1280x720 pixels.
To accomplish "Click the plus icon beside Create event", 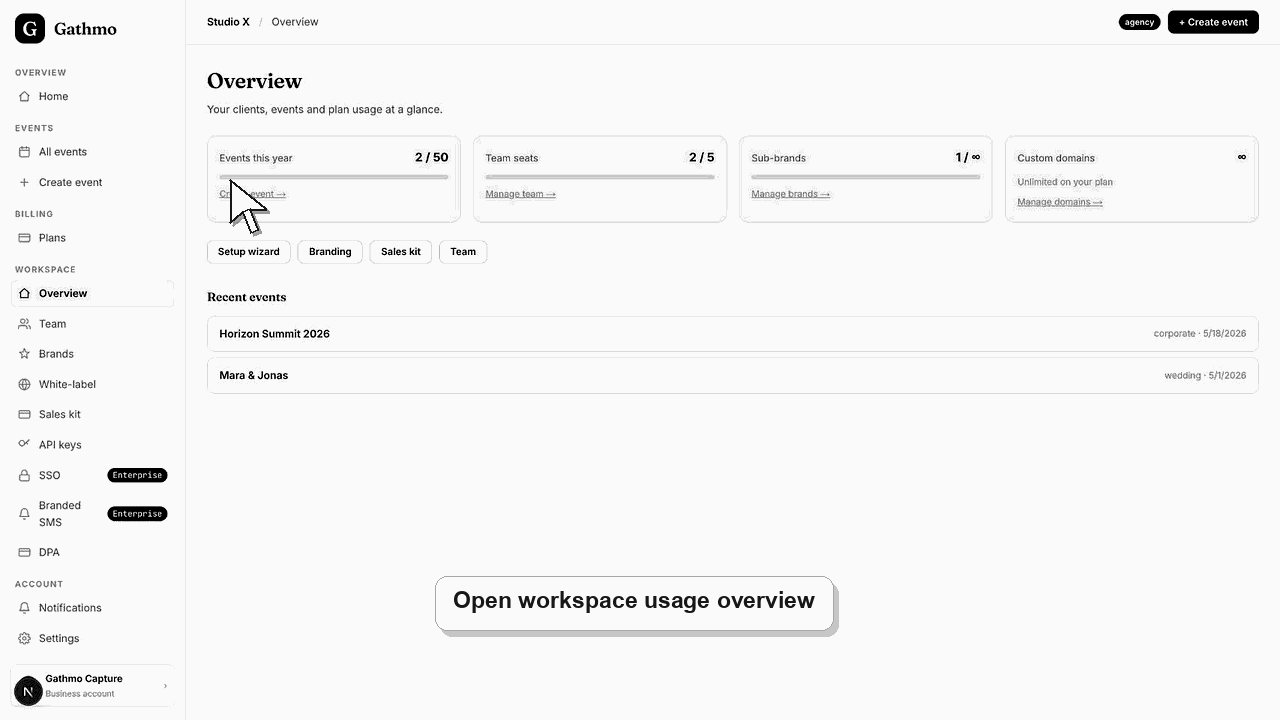I will (24, 183).
